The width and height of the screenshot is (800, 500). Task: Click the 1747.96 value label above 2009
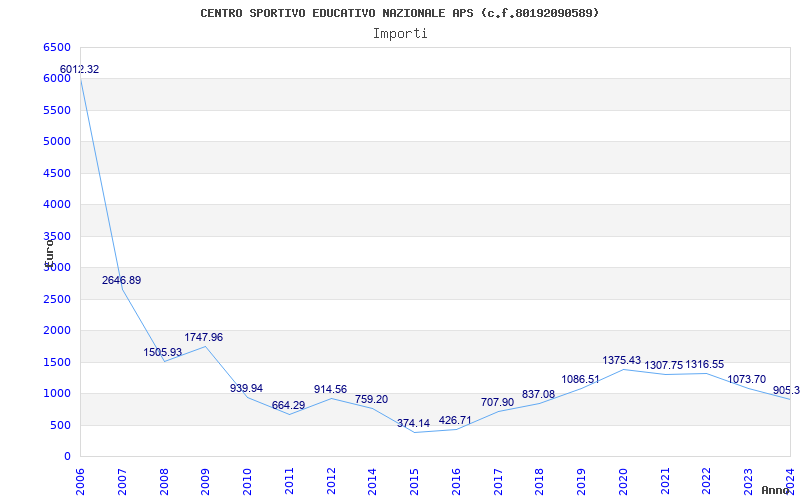coord(204,337)
